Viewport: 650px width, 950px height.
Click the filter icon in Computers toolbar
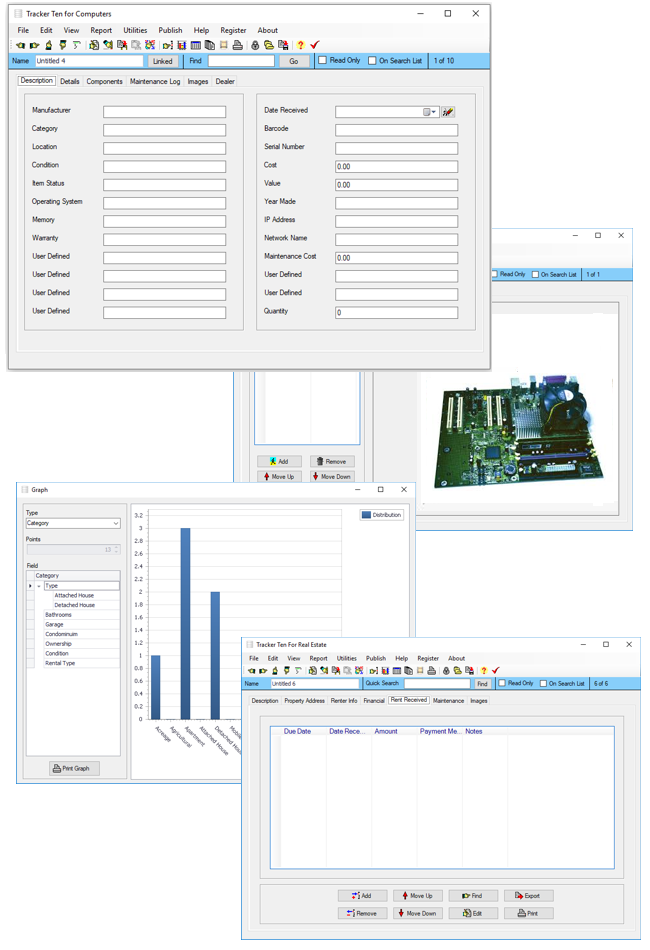[x=76, y=45]
